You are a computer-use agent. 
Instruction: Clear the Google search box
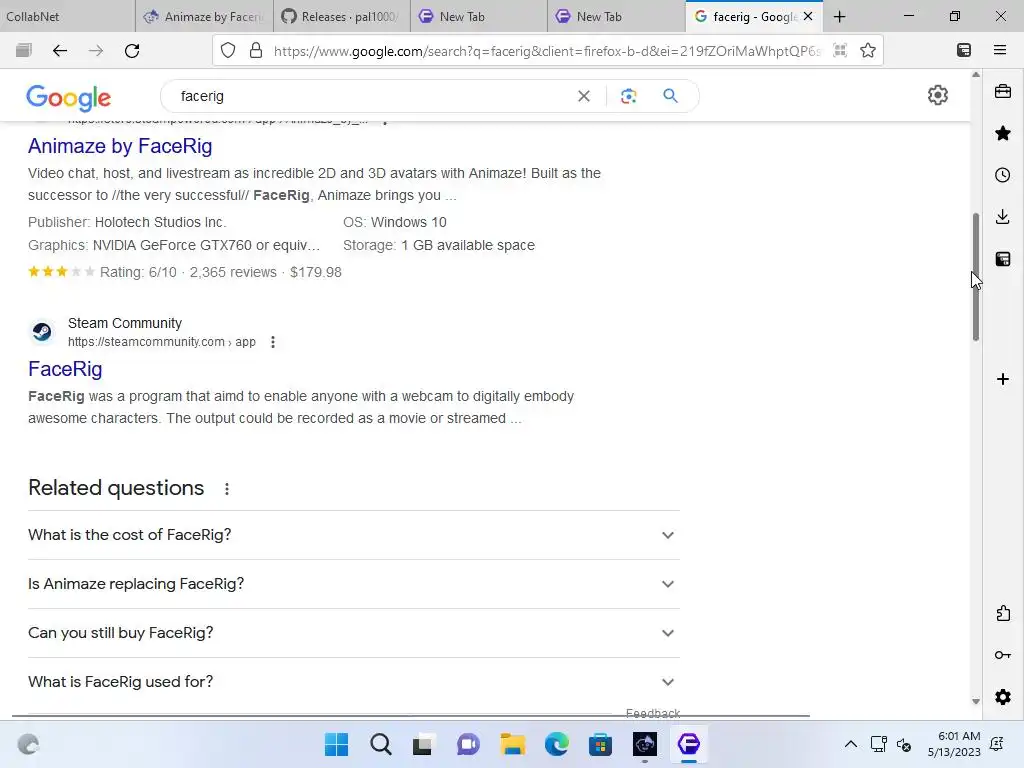(x=584, y=96)
